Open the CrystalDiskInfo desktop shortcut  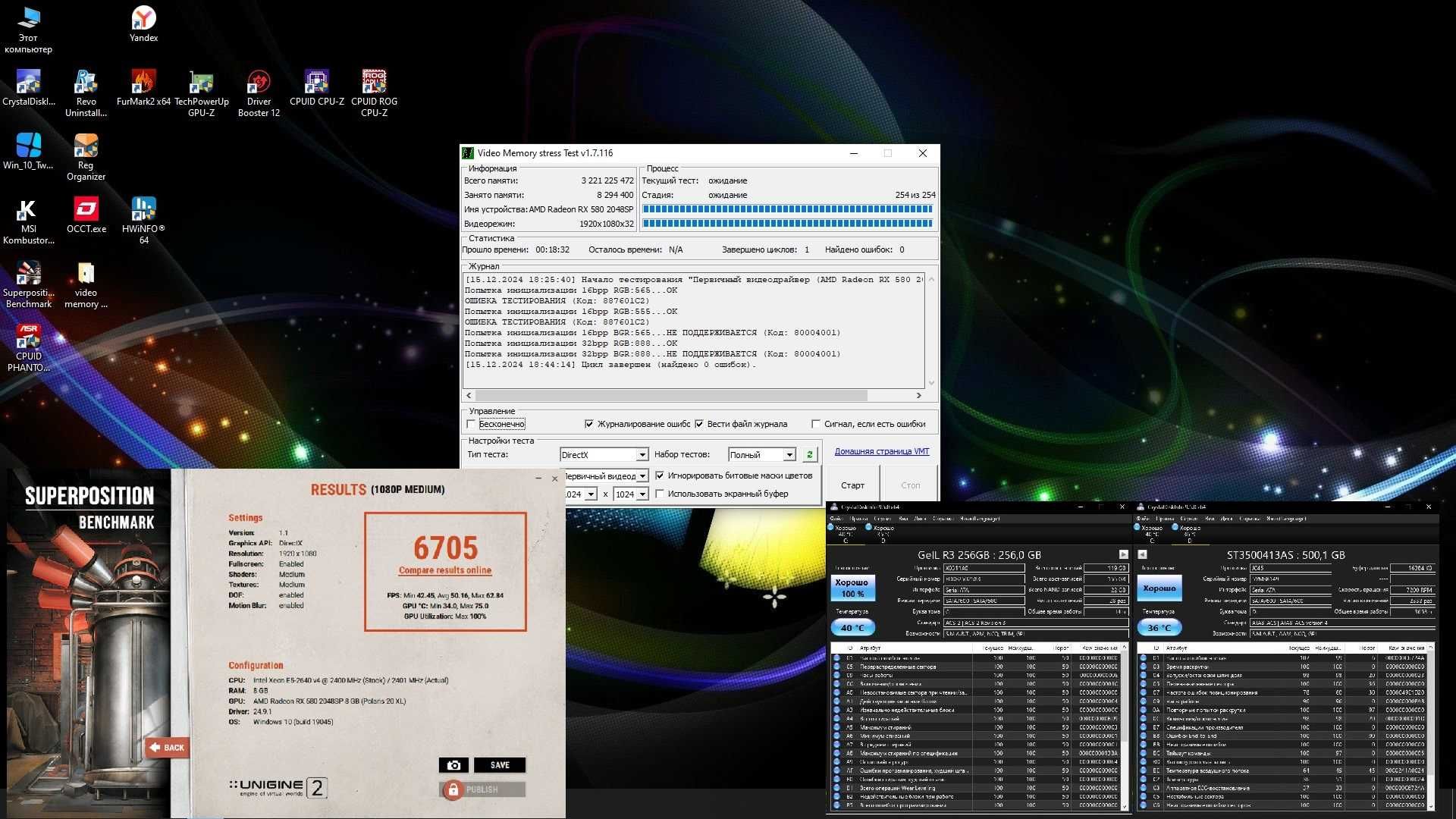coord(28,88)
